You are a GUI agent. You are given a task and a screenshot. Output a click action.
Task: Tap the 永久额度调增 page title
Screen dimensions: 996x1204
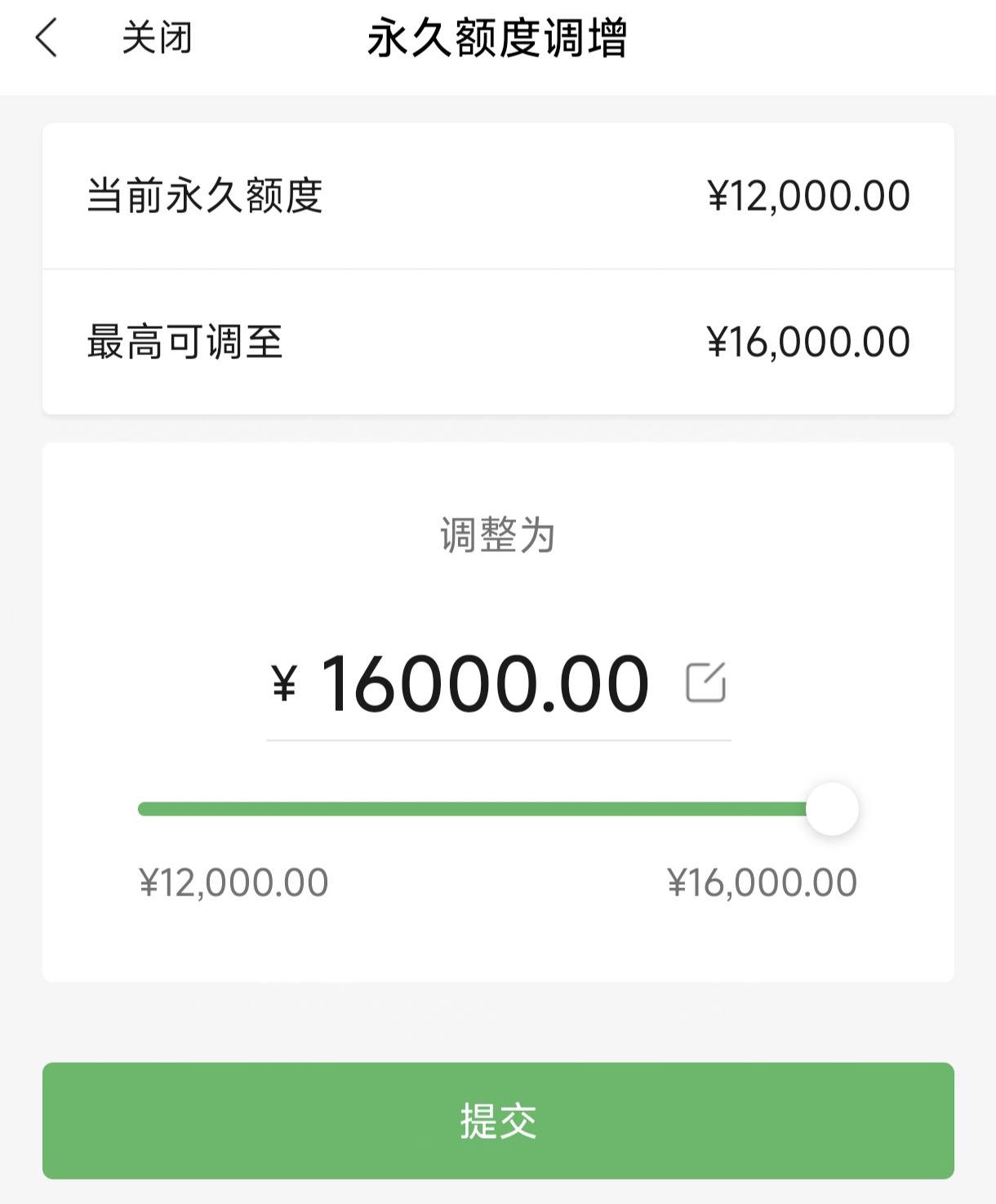tap(497, 38)
